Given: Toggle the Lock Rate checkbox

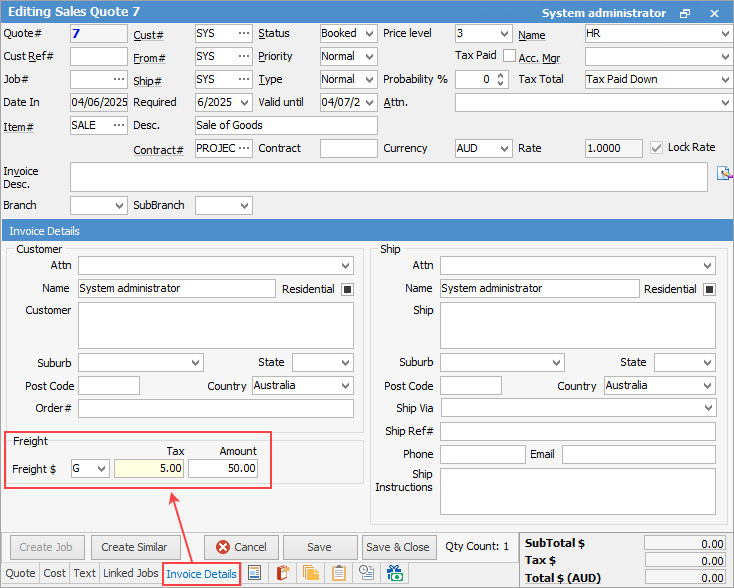Looking at the screenshot, I should tap(656, 148).
